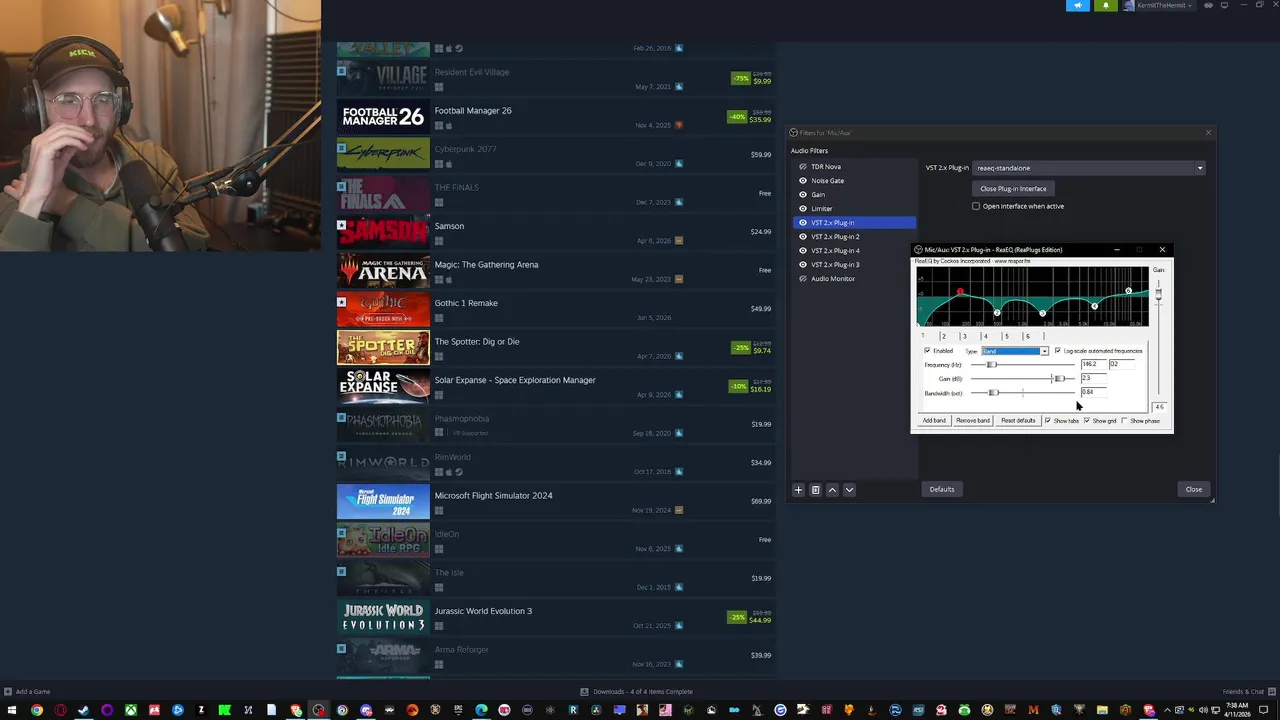Click the Frequency (Hz) slider handle
Viewport: 1280px width, 720px height.
point(992,365)
